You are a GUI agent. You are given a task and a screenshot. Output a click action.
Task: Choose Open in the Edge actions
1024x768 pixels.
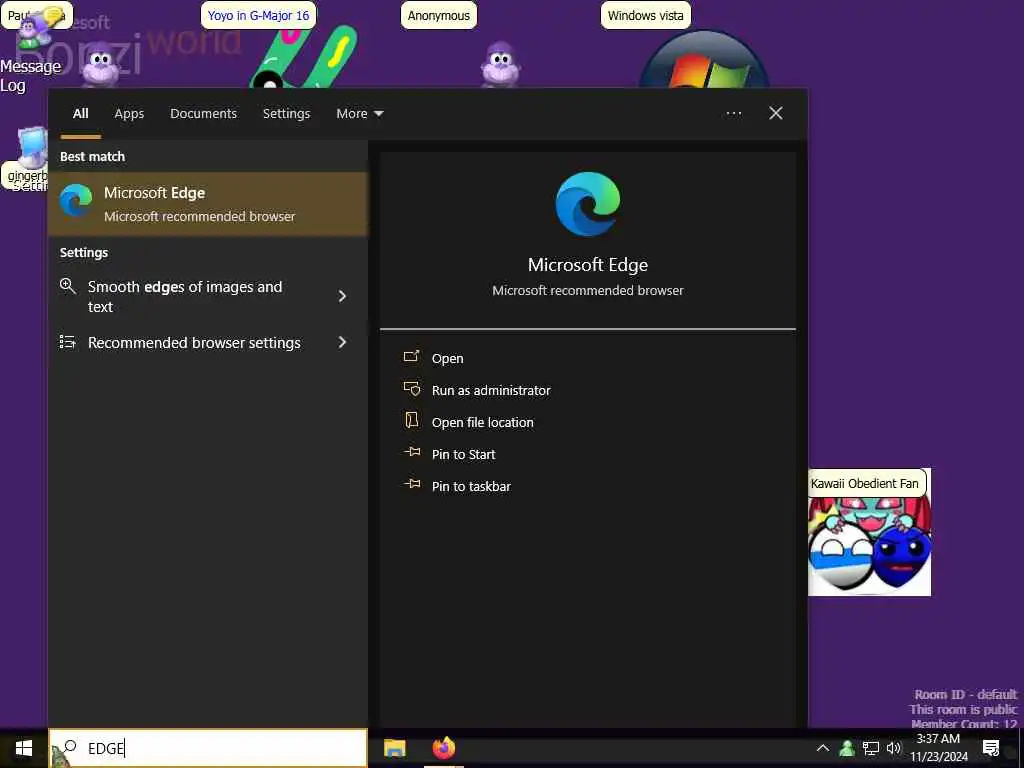point(447,359)
